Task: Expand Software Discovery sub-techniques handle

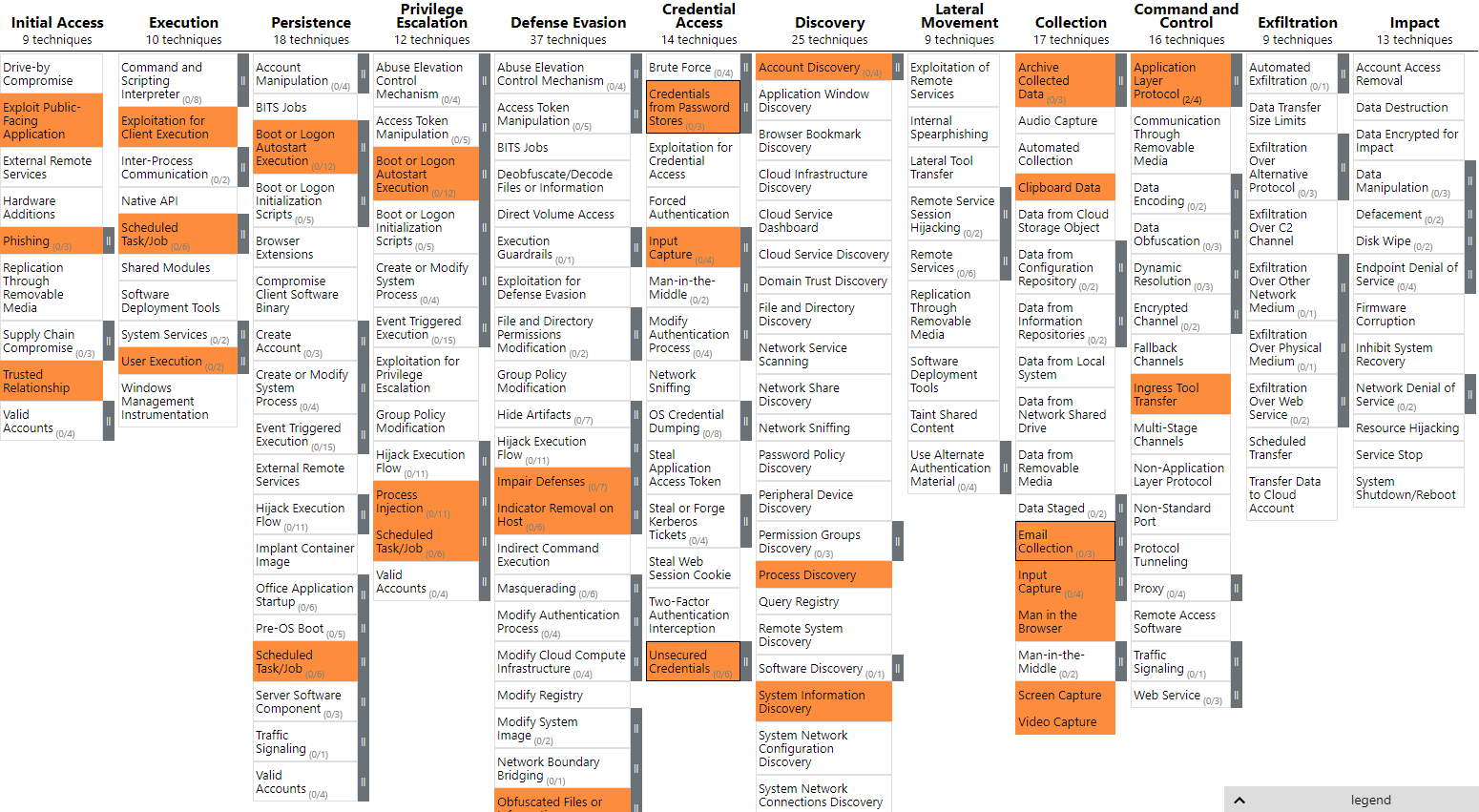Action: pos(898,668)
